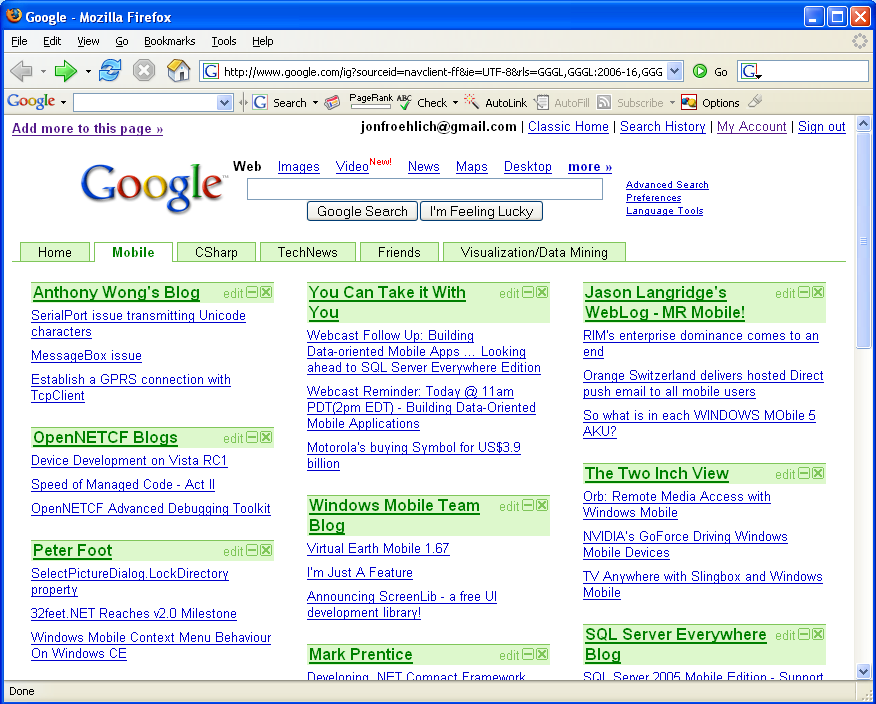Click the vertical scrollbar down arrow

point(864,671)
